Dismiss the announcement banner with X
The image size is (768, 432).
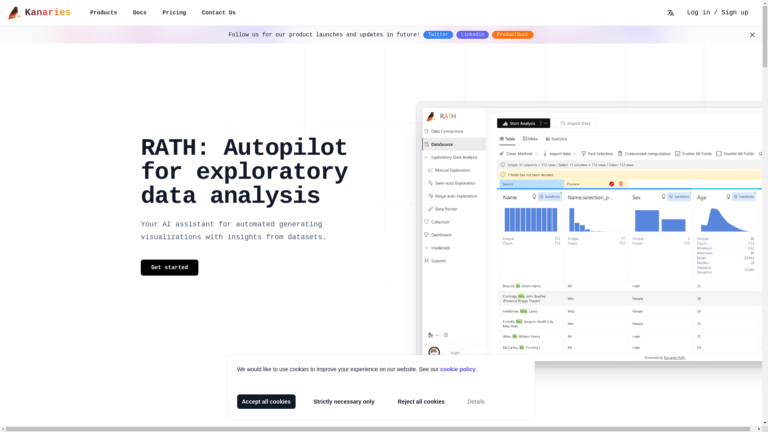tap(752, 35)
